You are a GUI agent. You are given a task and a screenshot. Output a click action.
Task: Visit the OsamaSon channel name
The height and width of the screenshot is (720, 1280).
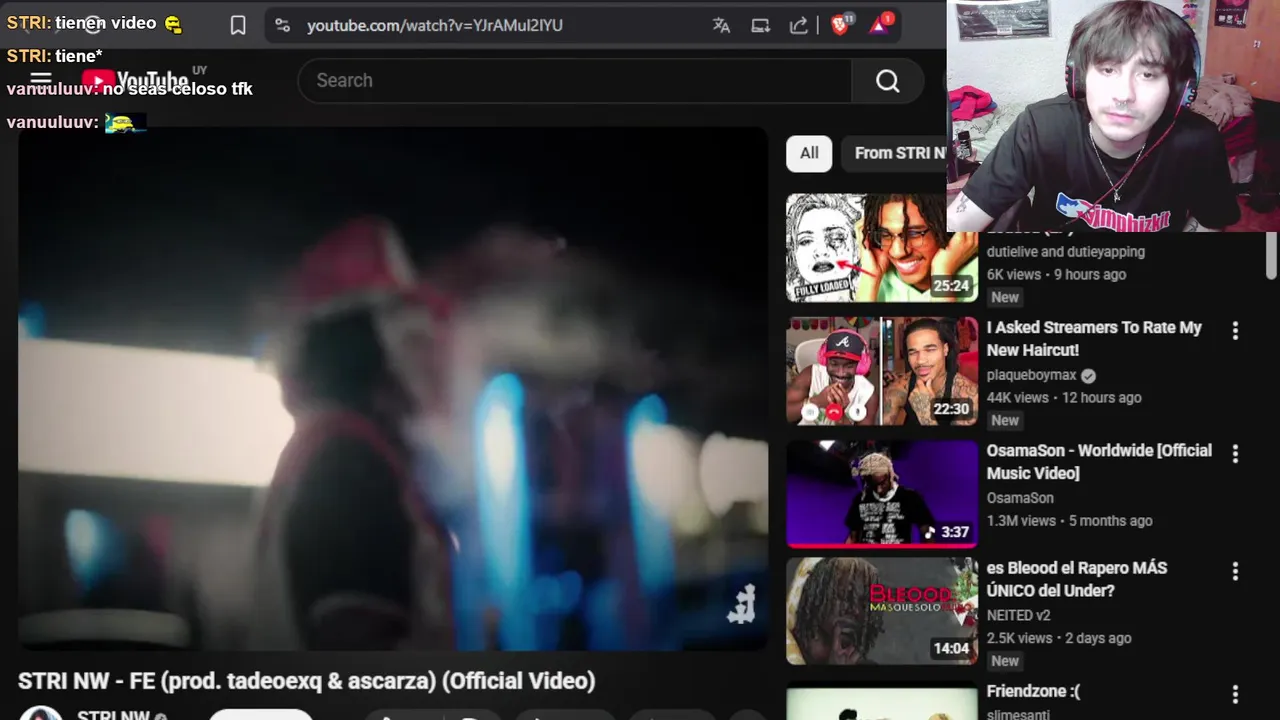point(1020,498)
